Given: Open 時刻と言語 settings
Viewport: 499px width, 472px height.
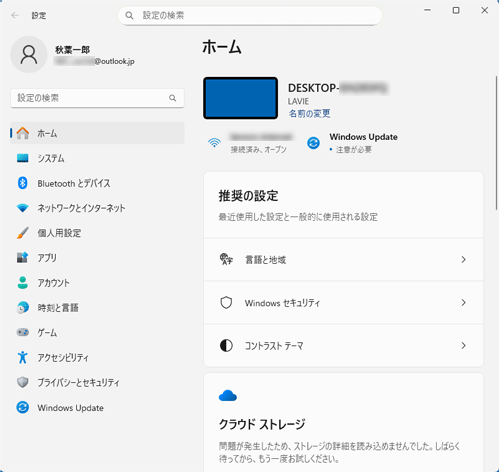Looking at the screenshot, I should pyautogui.click(x=97, y=307).
